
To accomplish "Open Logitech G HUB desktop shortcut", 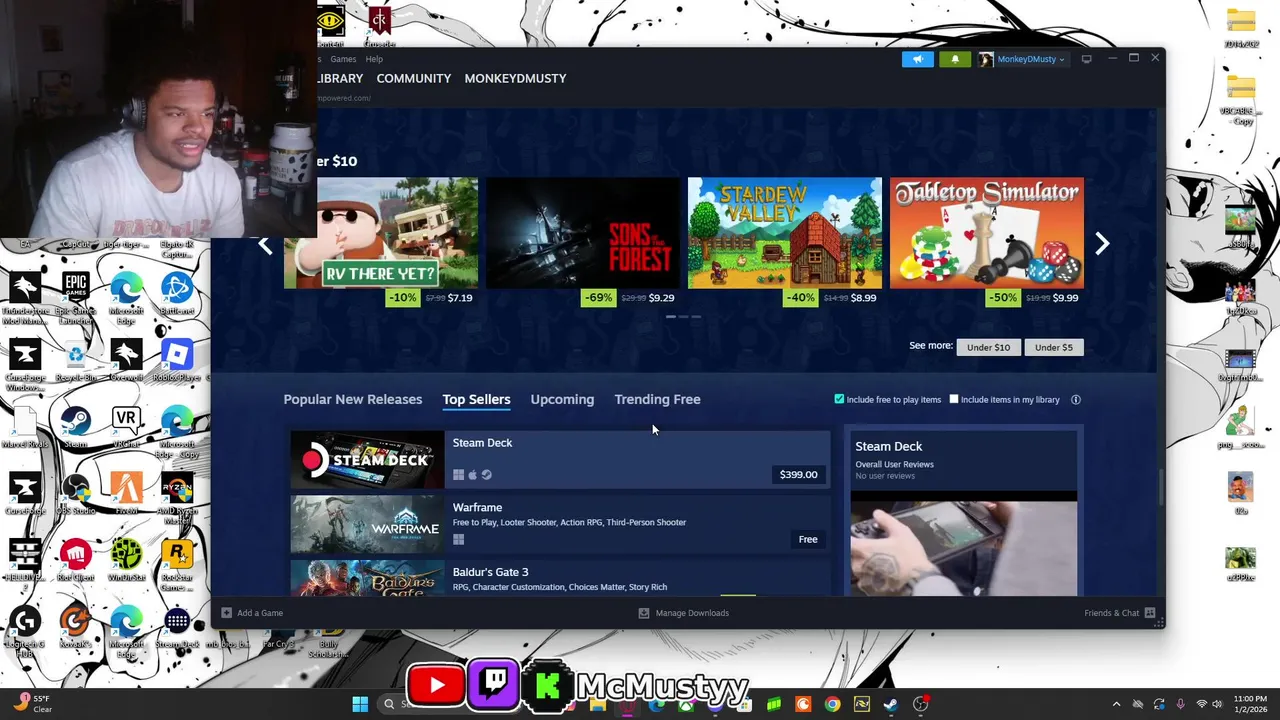I will coord(25,629).
